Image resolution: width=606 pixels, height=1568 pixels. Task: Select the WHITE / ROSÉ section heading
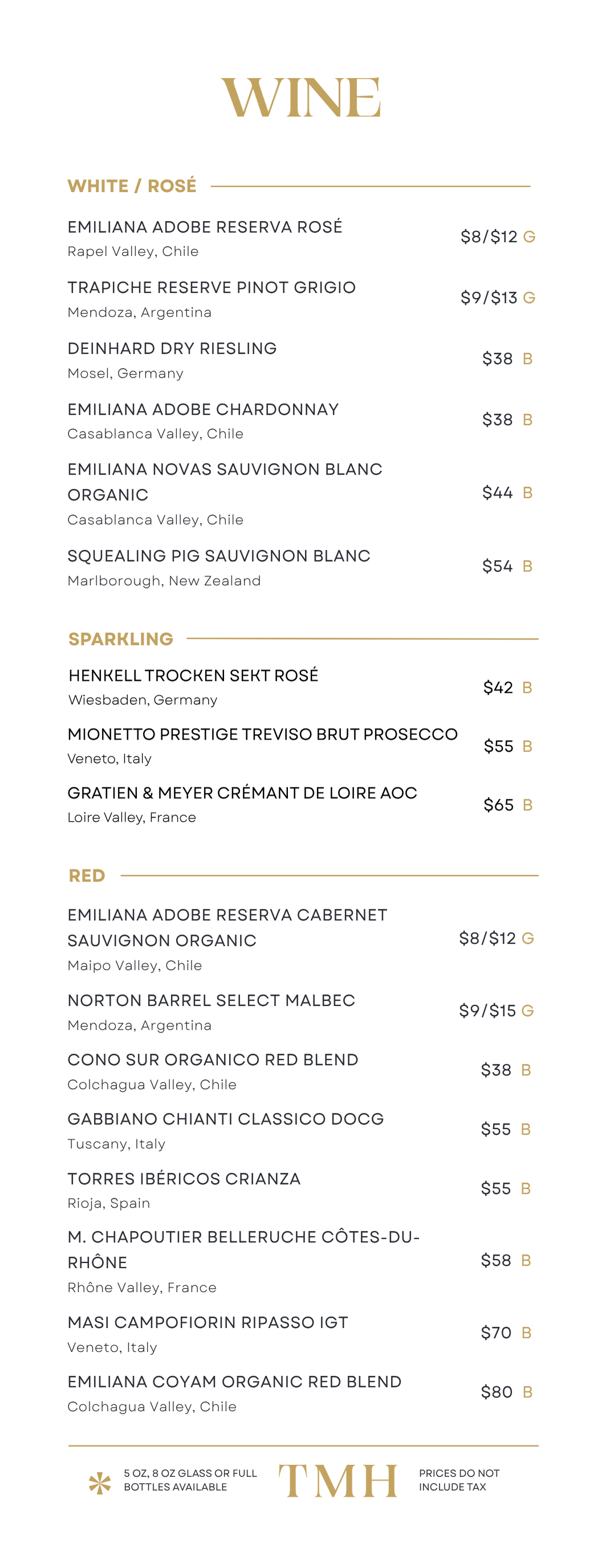click(132, 186)
